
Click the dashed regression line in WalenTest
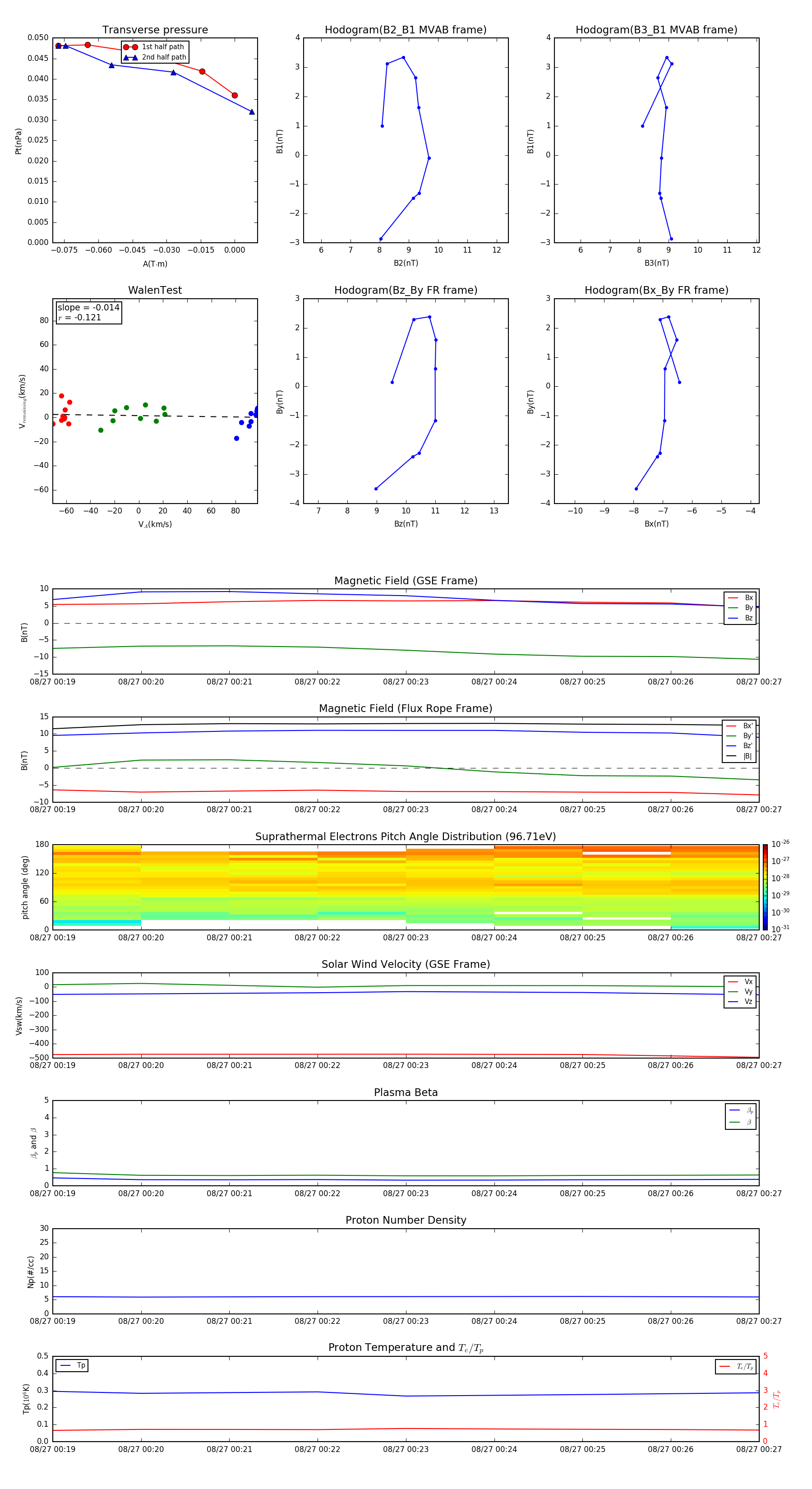click(155, 416)
